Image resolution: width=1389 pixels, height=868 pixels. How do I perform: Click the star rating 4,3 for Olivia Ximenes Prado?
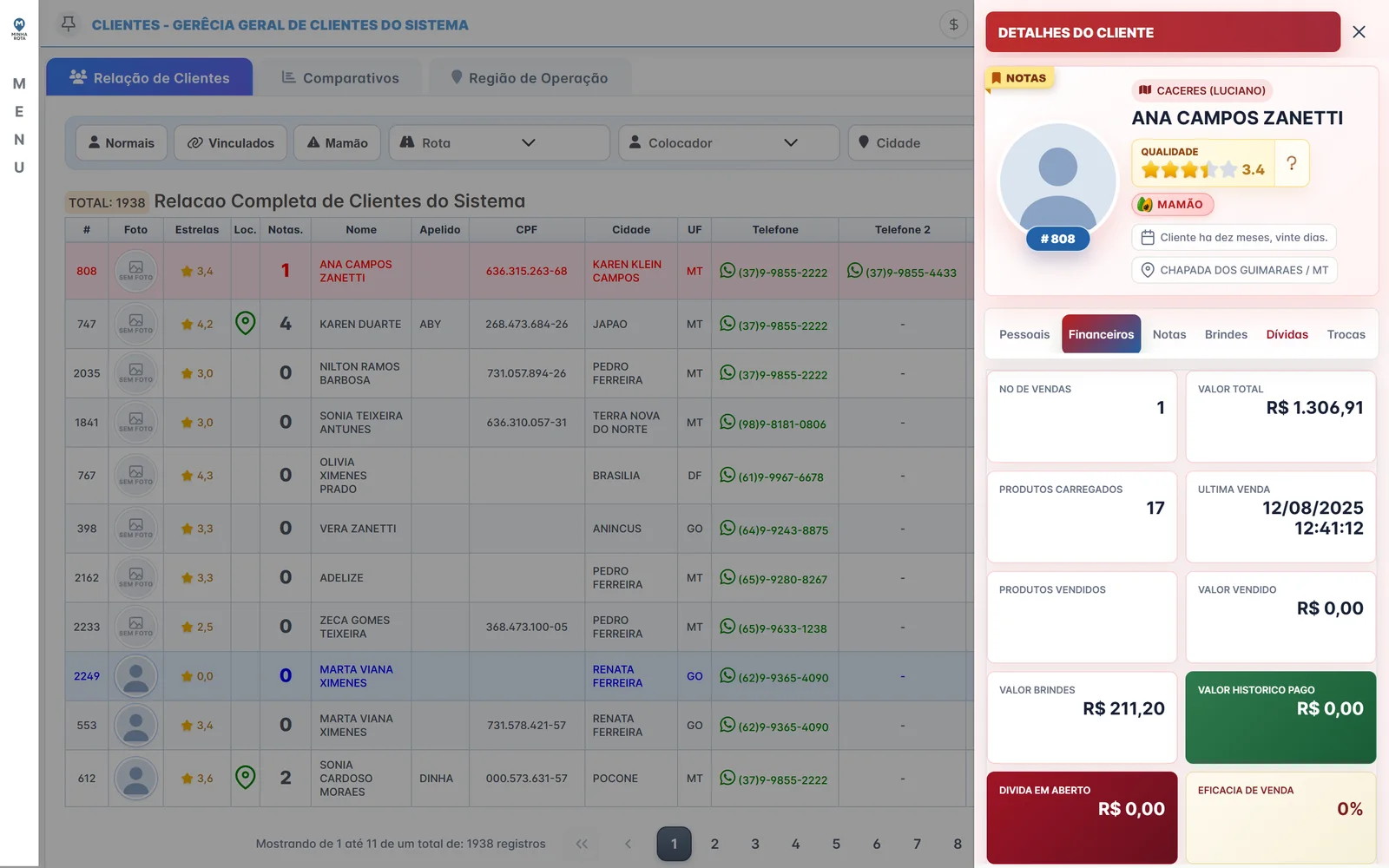pyautogui.click(x=197, y=476)
